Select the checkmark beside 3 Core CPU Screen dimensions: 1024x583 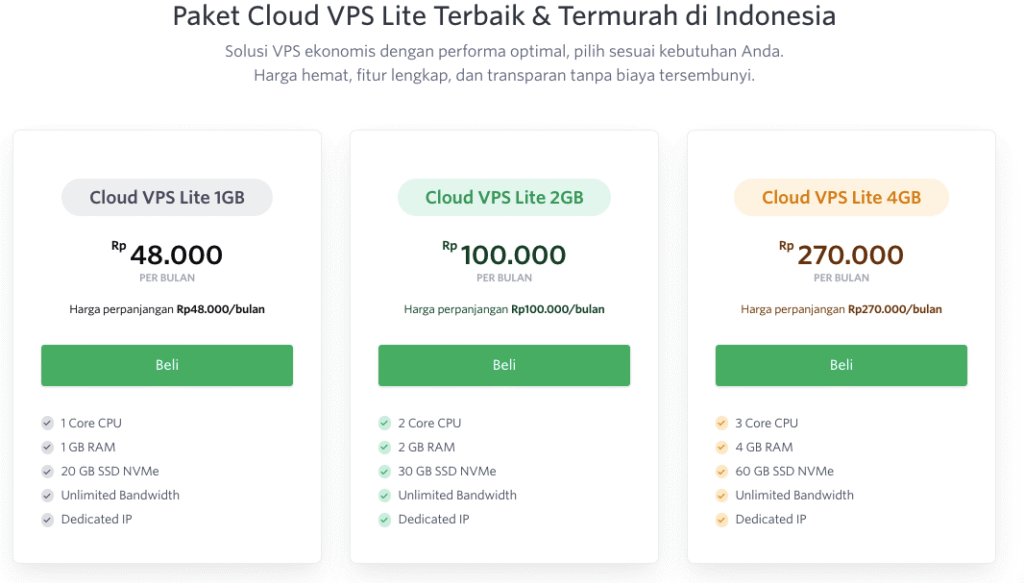point(721,423)
